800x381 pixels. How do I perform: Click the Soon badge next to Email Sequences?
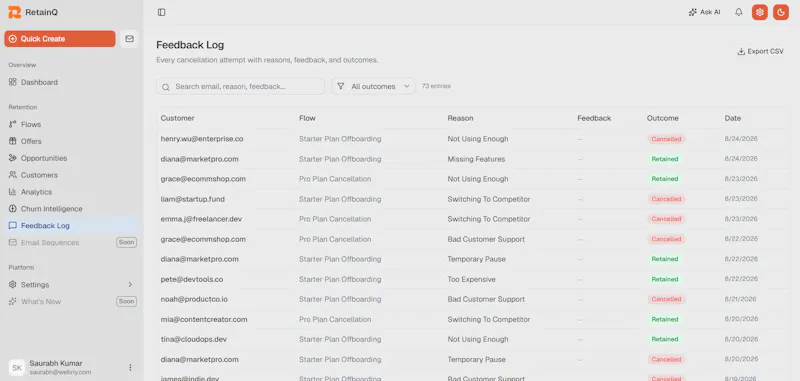(x=126, y=242)
